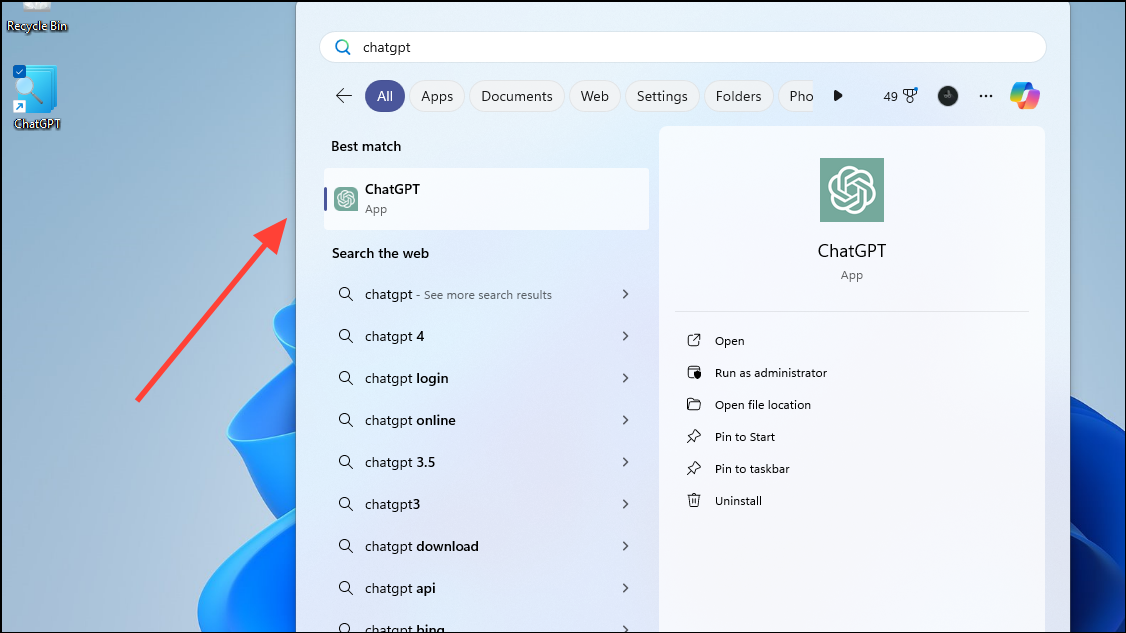Select the chatgpt online web suggestion
Screen dimensions: 1126x633
coord(486,420)
